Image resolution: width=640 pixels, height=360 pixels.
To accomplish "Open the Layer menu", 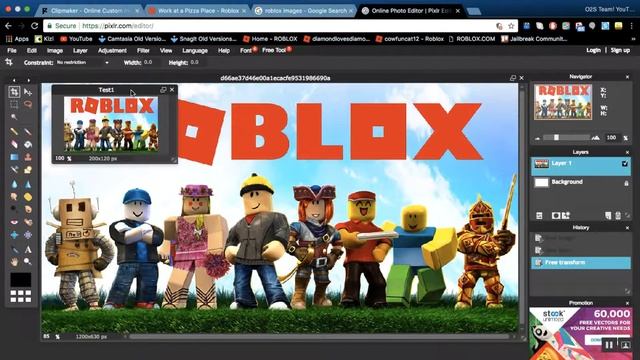I will coord(80,50).
